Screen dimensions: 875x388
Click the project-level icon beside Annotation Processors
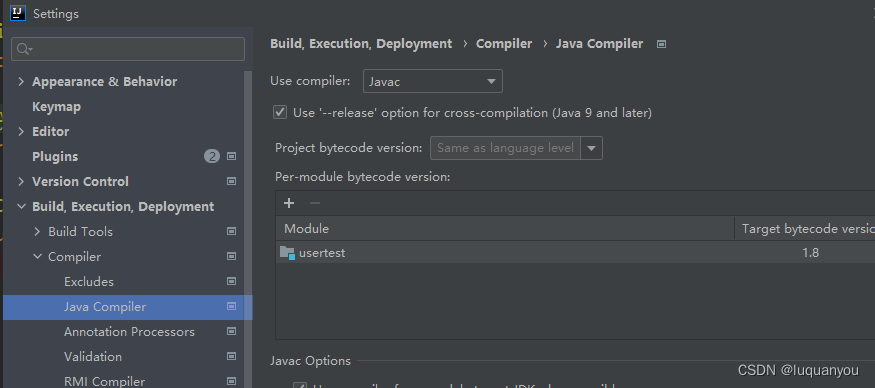click(232, 332)
